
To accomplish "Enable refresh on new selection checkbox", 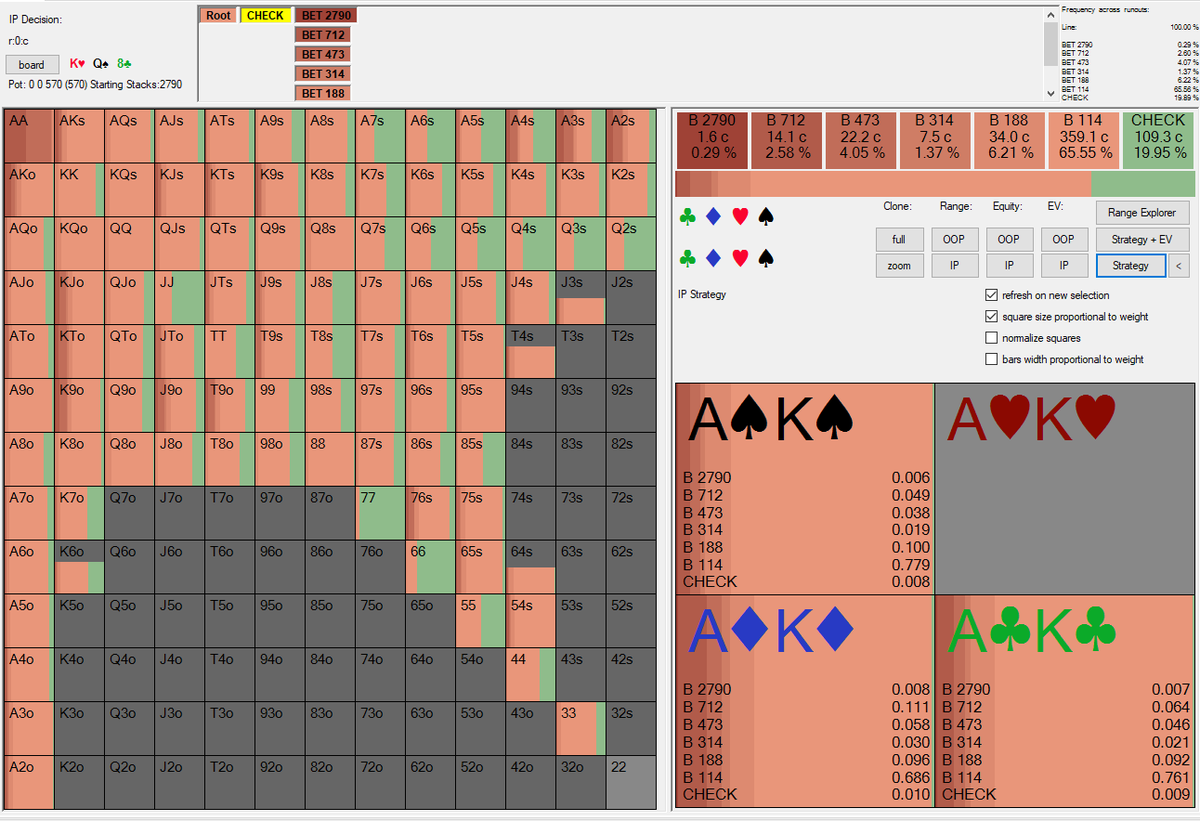I will (992, 295).
